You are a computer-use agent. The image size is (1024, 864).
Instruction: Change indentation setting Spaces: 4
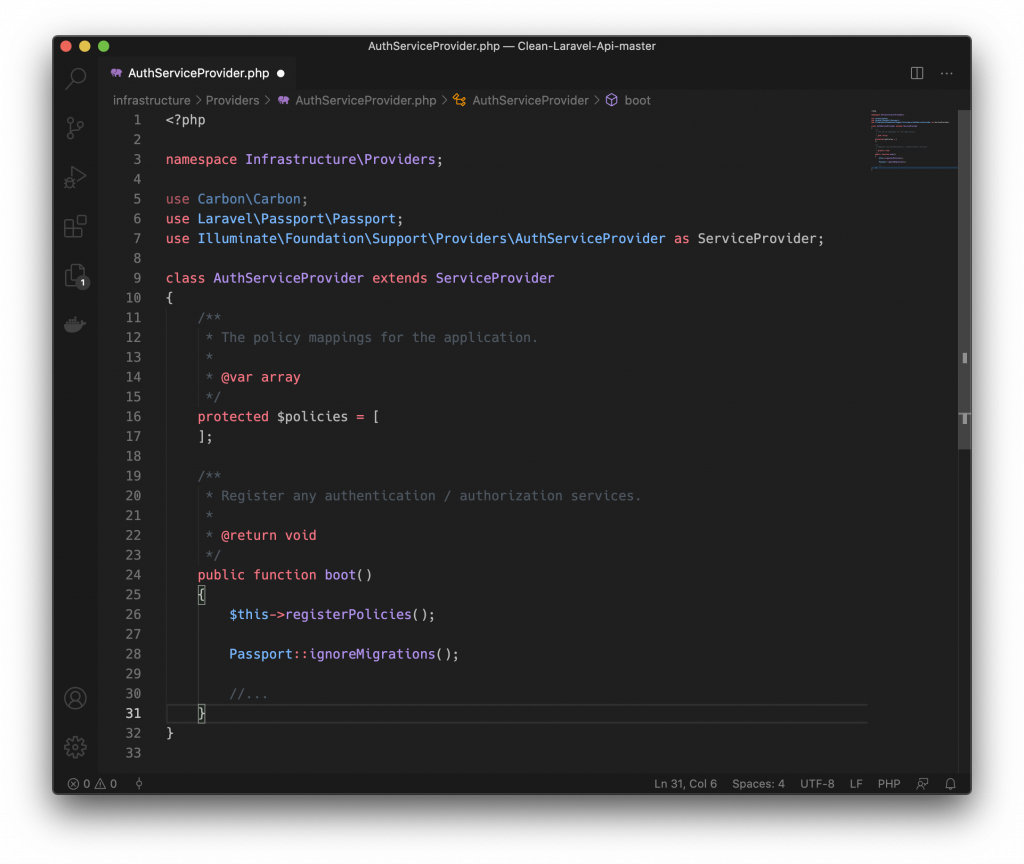coord(758,784)
